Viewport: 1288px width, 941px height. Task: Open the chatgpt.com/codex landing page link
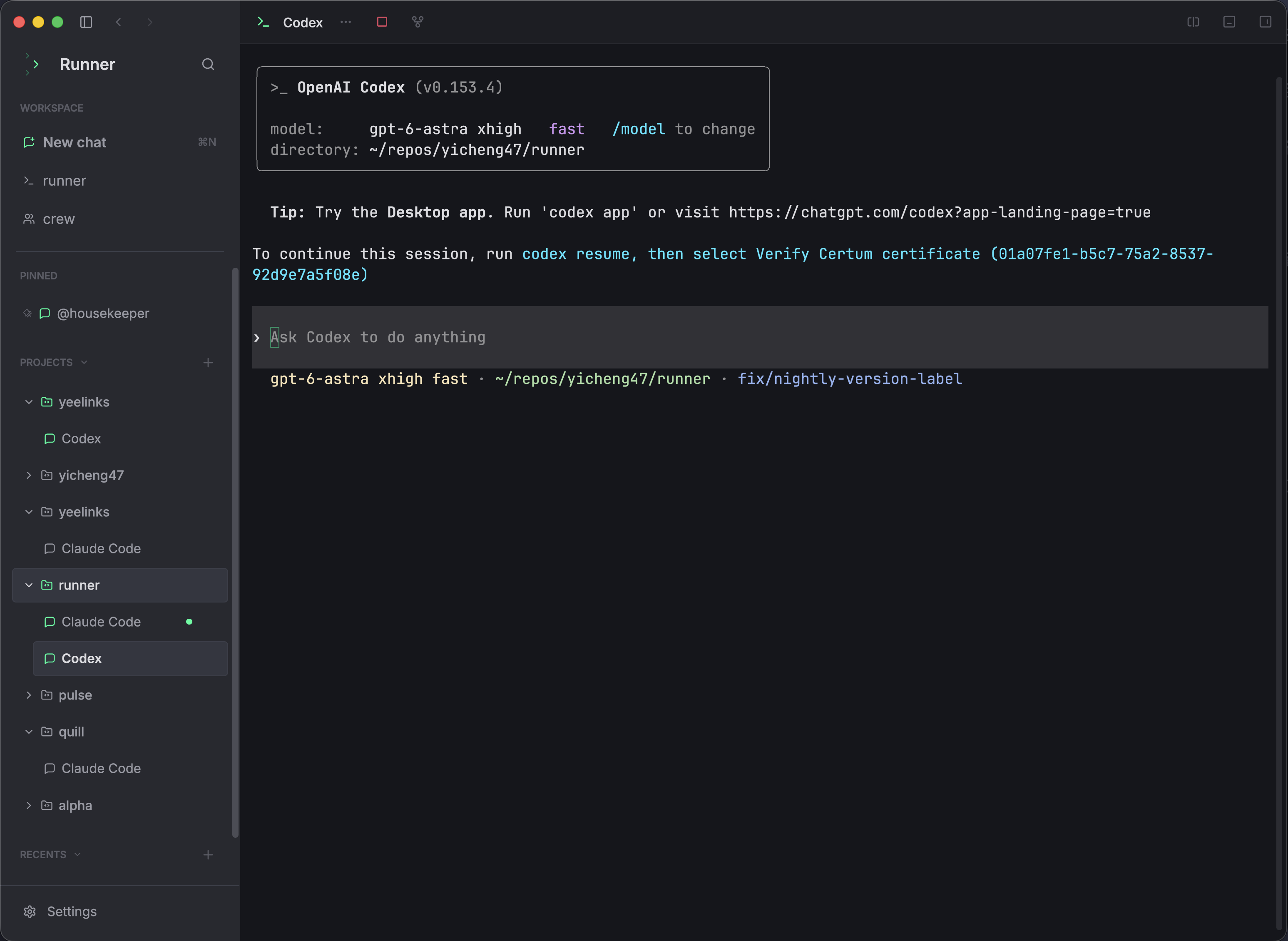(940, 212)
